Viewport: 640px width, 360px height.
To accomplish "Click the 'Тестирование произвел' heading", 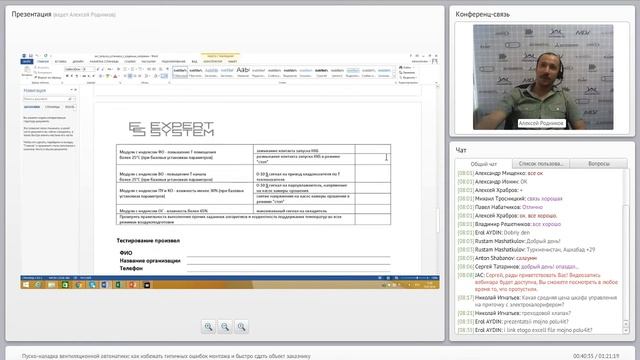I will tap(148, 241).
